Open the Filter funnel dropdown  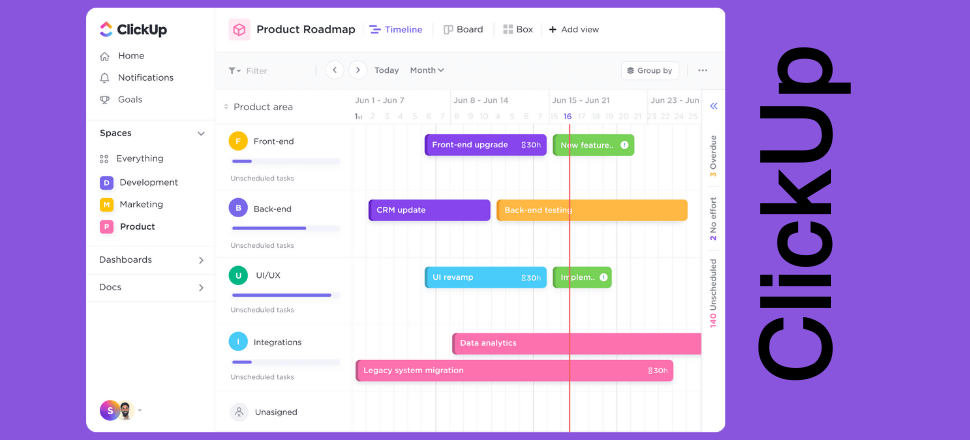click(x=234, y=71)
